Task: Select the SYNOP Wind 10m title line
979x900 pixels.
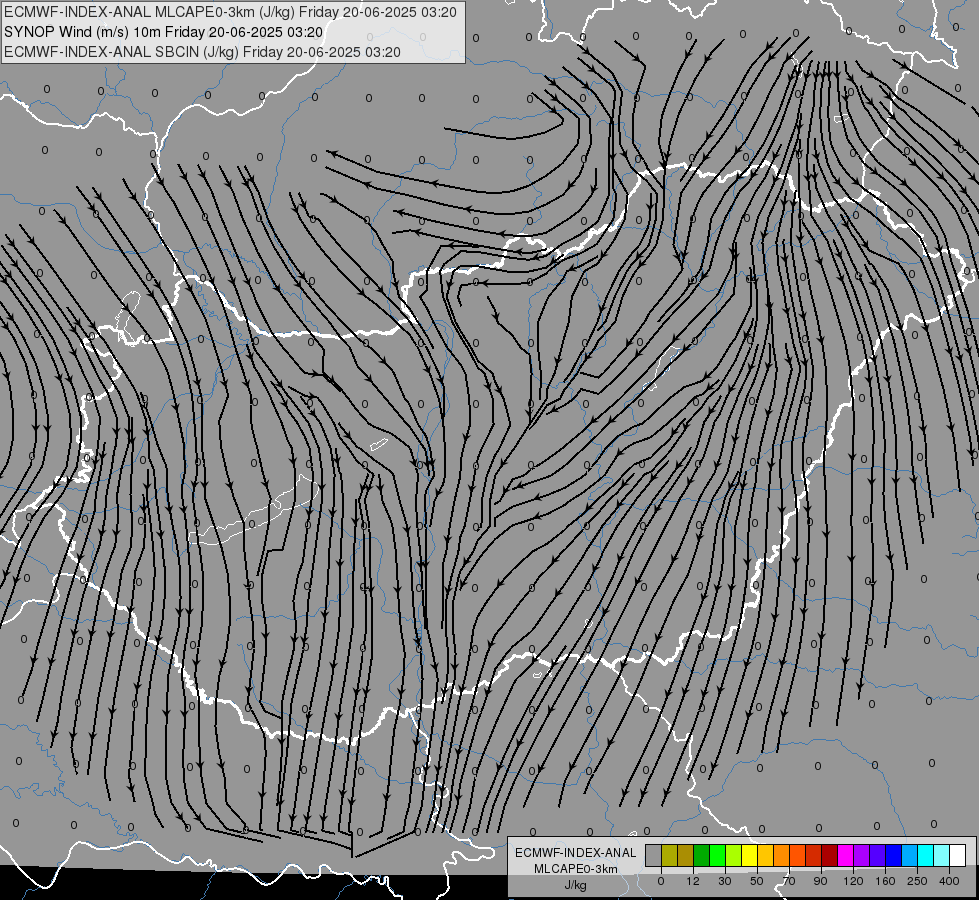Action: (164, 32)
